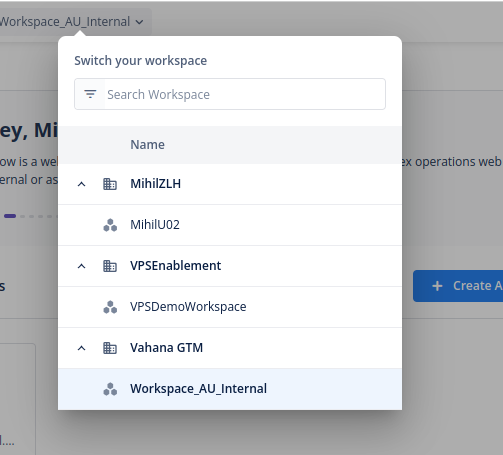This screenshot has width=503, height=455.
Task: Click the purple active carousel indicator
Action: [x=10, y=216]
